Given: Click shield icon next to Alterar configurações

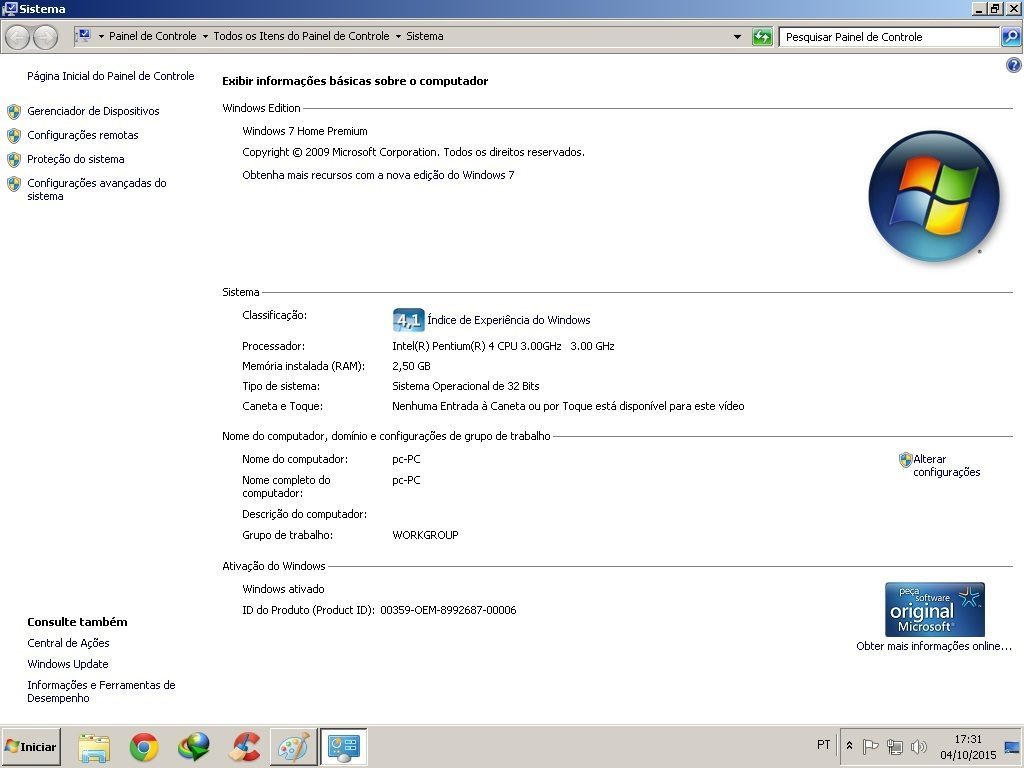Looking at the screenshot, I should point(905,460).
